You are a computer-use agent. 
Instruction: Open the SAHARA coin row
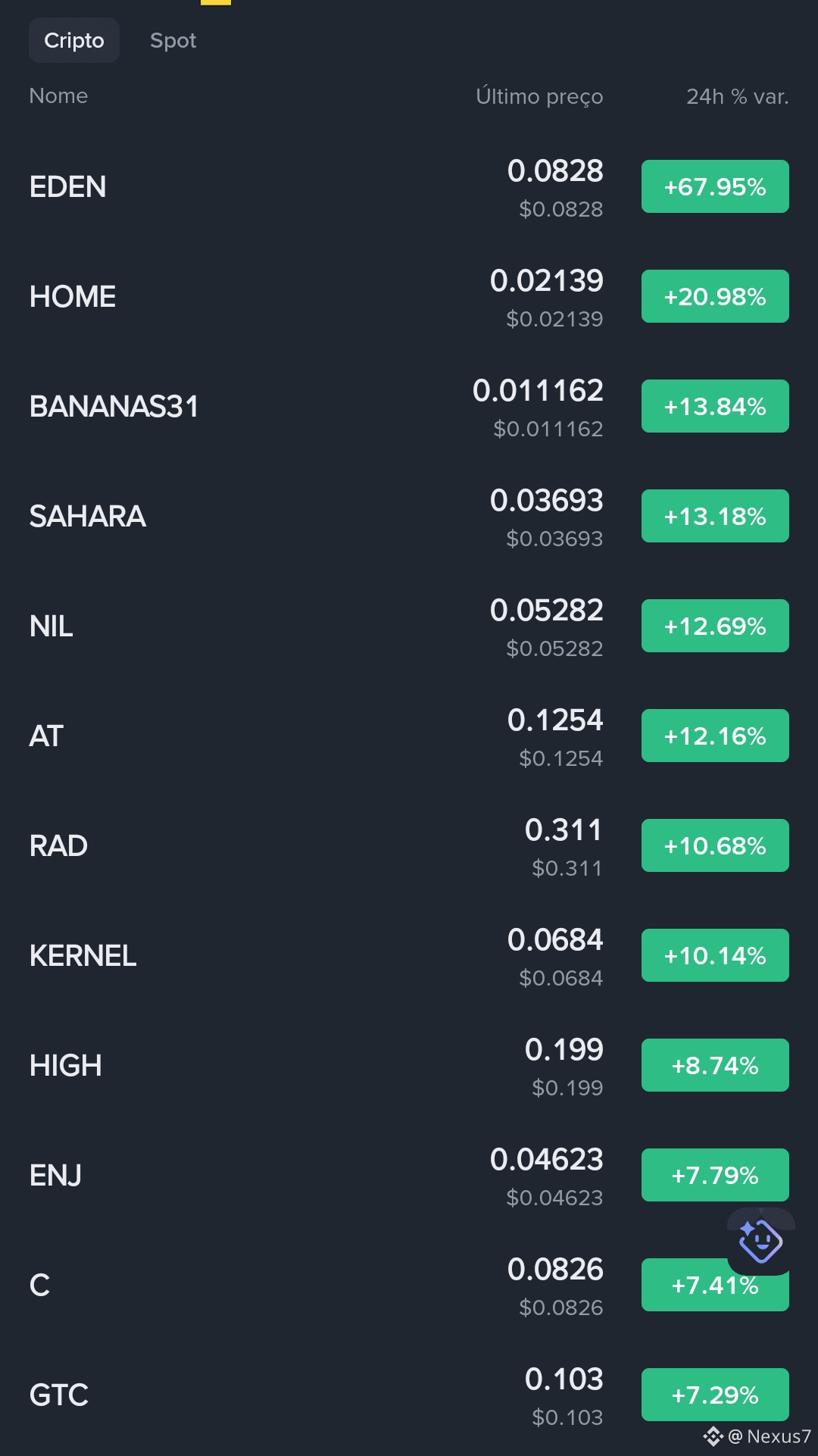(409, 517)
